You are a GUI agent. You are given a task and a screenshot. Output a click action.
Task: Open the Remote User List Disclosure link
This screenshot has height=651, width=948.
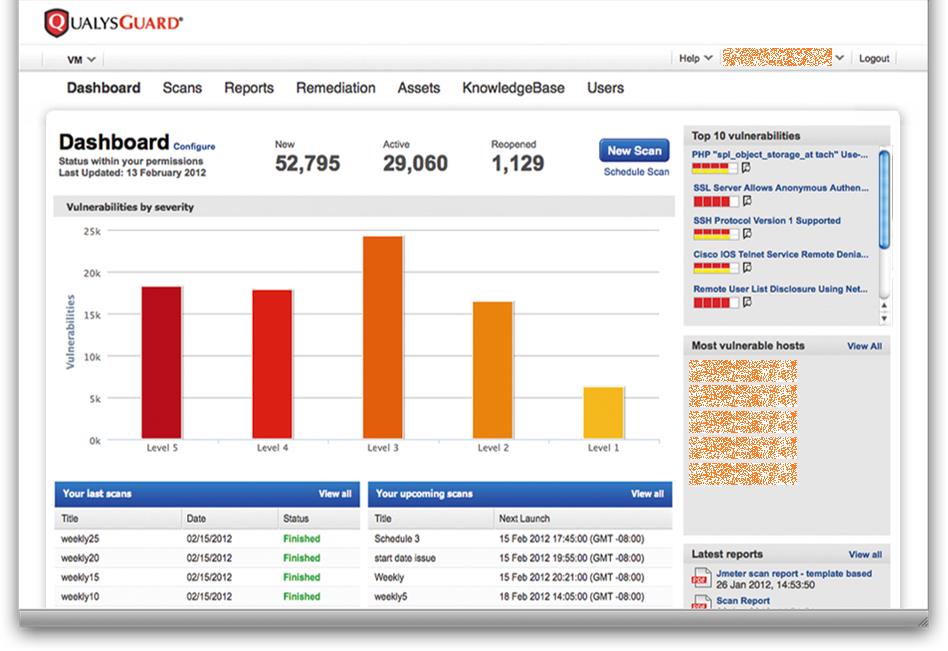[780, 289]
